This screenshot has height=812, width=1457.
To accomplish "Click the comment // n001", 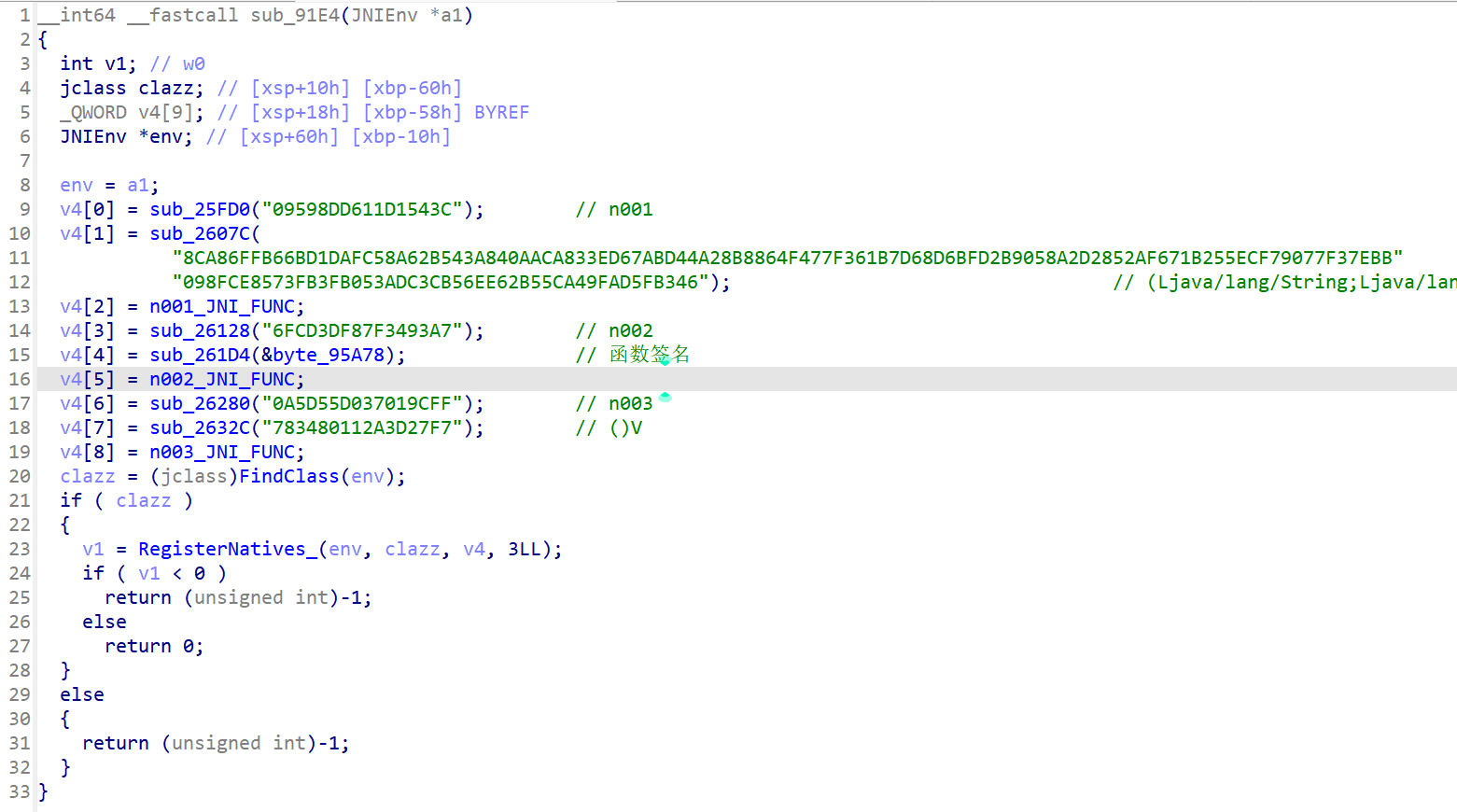I will click(x=614, y=209).
